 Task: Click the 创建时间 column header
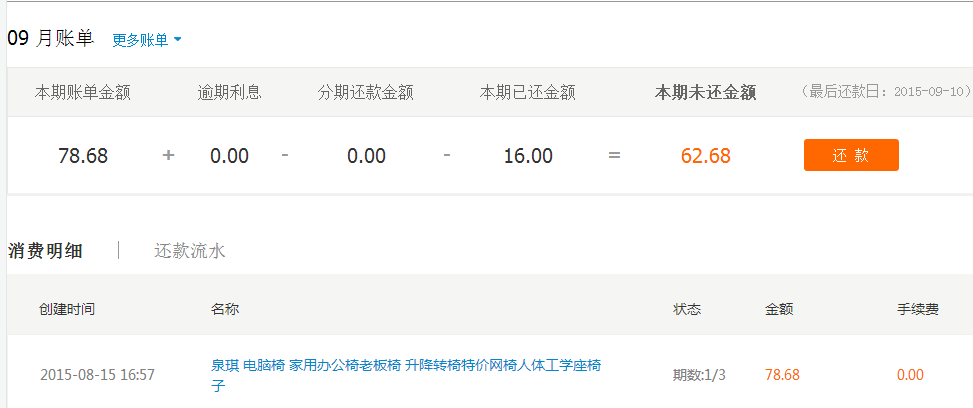pyautogui.click(x=67, y=309)
